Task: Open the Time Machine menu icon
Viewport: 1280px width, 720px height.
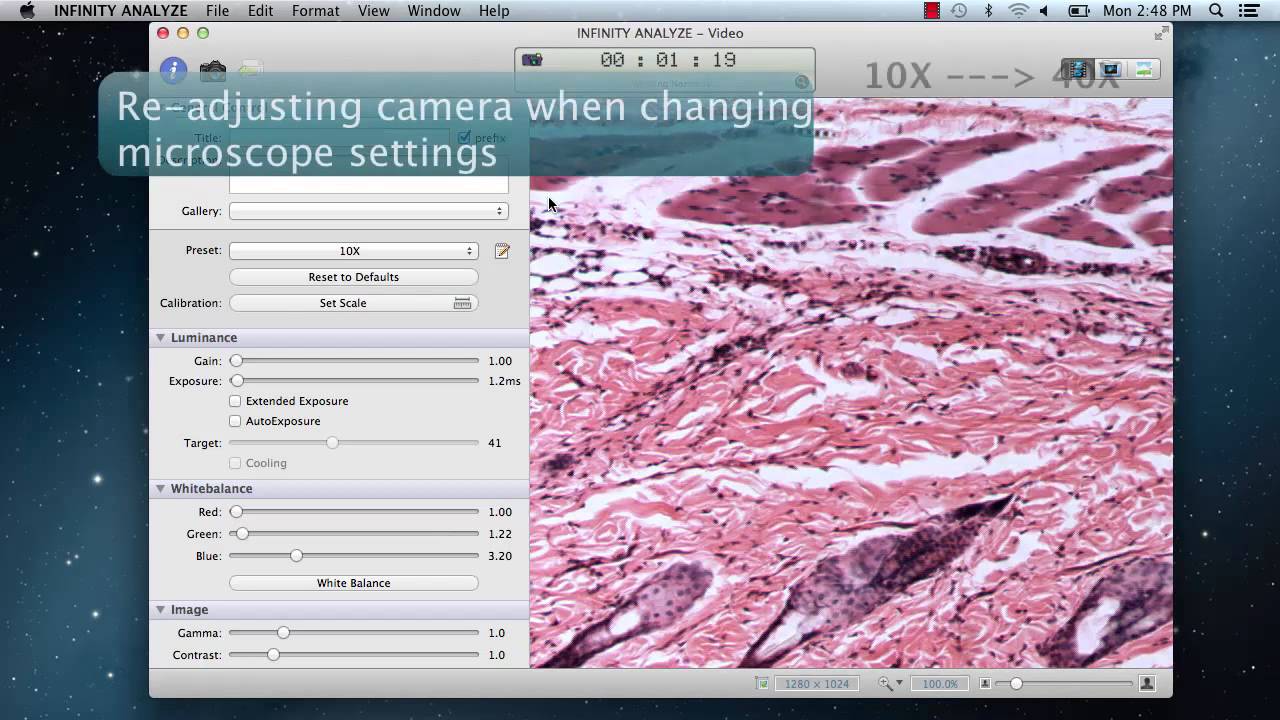Action: [x=959, y=11]
